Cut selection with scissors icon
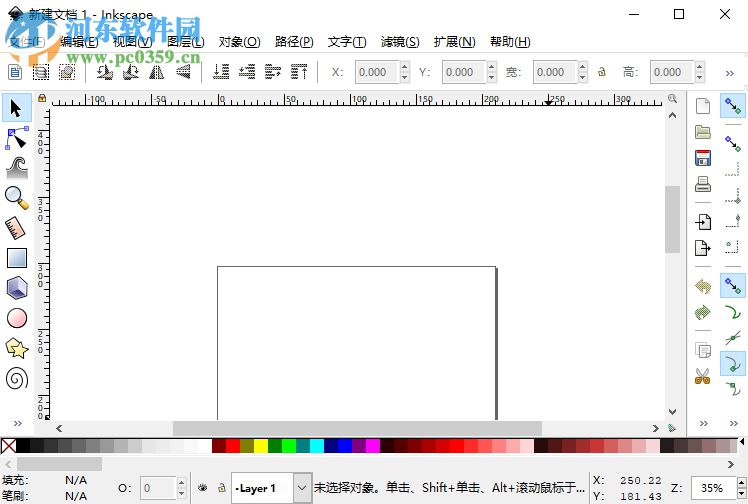This screenshot has height=504, width=748. (703, 376)
